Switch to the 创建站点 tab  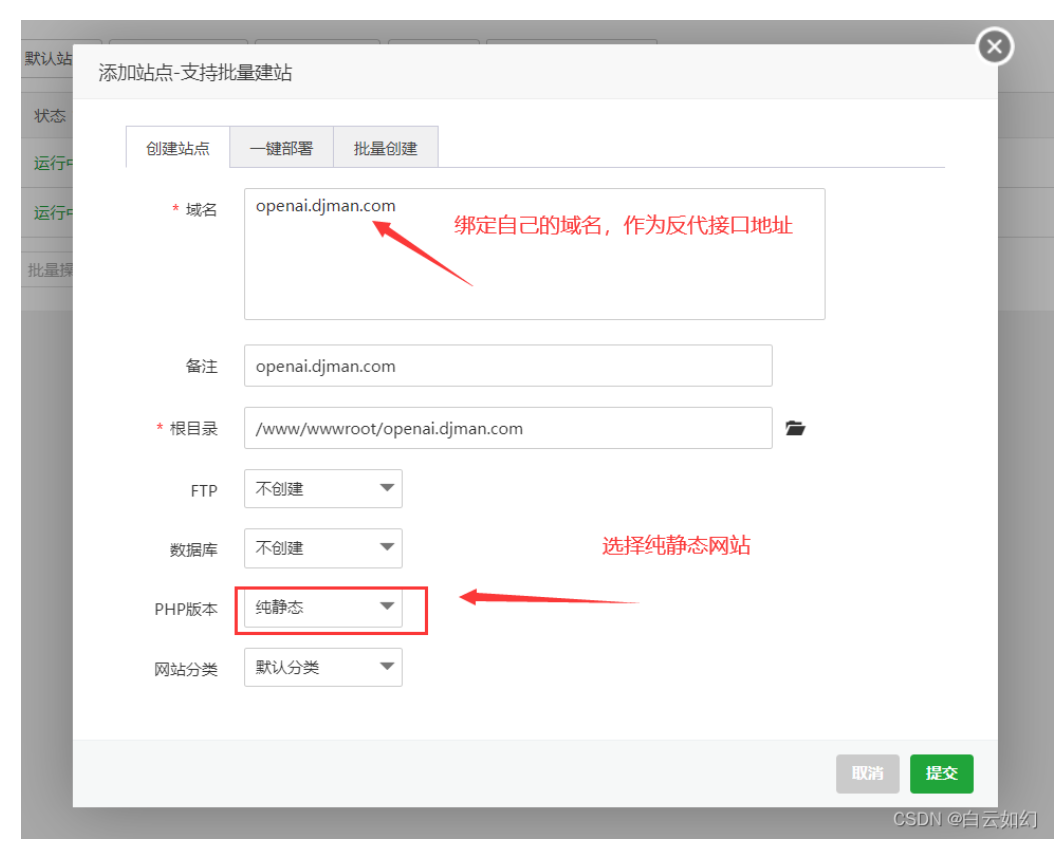pyautogui.click(x=177, y=148)
